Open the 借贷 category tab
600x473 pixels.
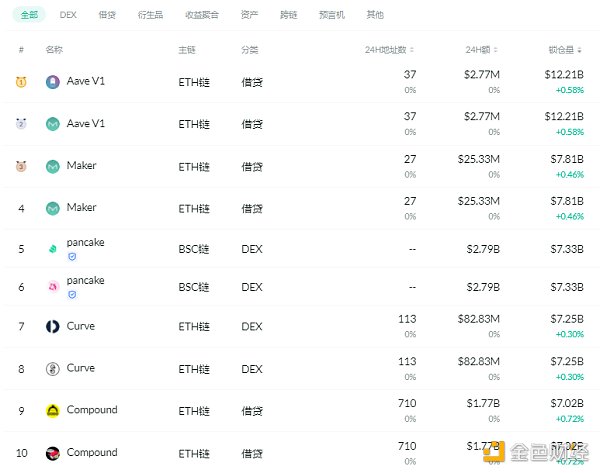pos(107,15)
